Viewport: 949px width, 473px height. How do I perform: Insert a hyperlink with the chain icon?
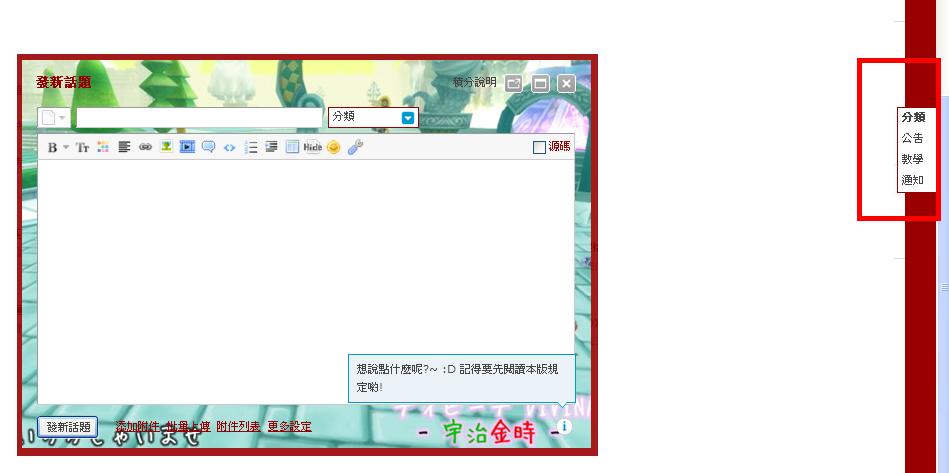[x=145, y=147]
